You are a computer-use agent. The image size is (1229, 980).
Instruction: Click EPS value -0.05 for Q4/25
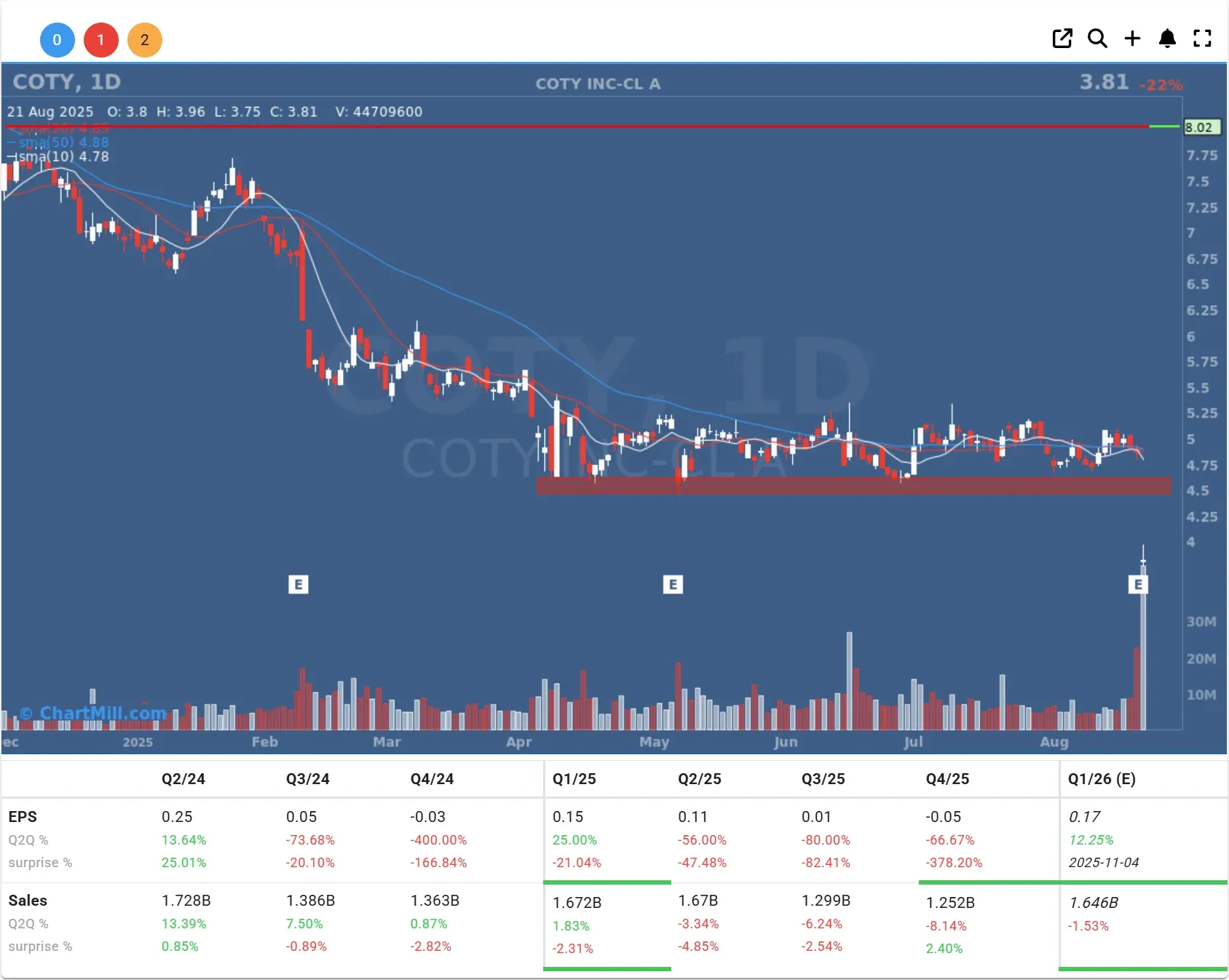(x=944, y=817)
